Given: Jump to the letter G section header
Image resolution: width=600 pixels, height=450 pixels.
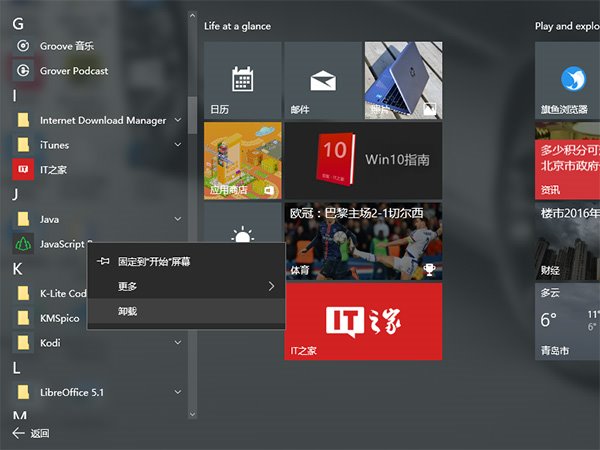Looking at the screenshot, I should [x=18, y=24].
